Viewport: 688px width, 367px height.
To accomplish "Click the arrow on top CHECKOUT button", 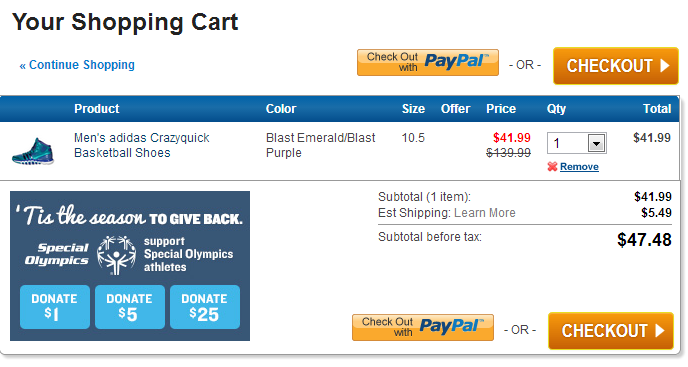I will tap(665, 66).
